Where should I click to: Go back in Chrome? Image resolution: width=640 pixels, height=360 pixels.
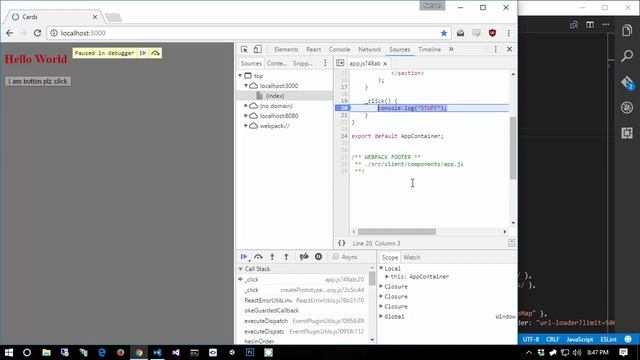pos(9,33)
